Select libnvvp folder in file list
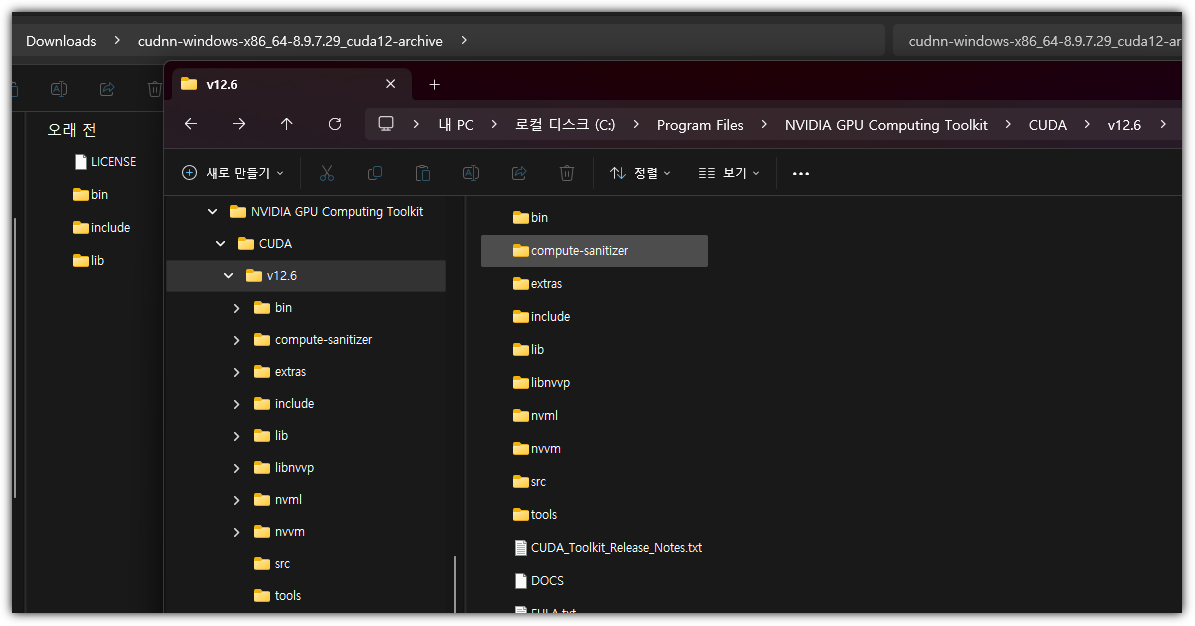1195x626 pixels. (x=541, y=382)
